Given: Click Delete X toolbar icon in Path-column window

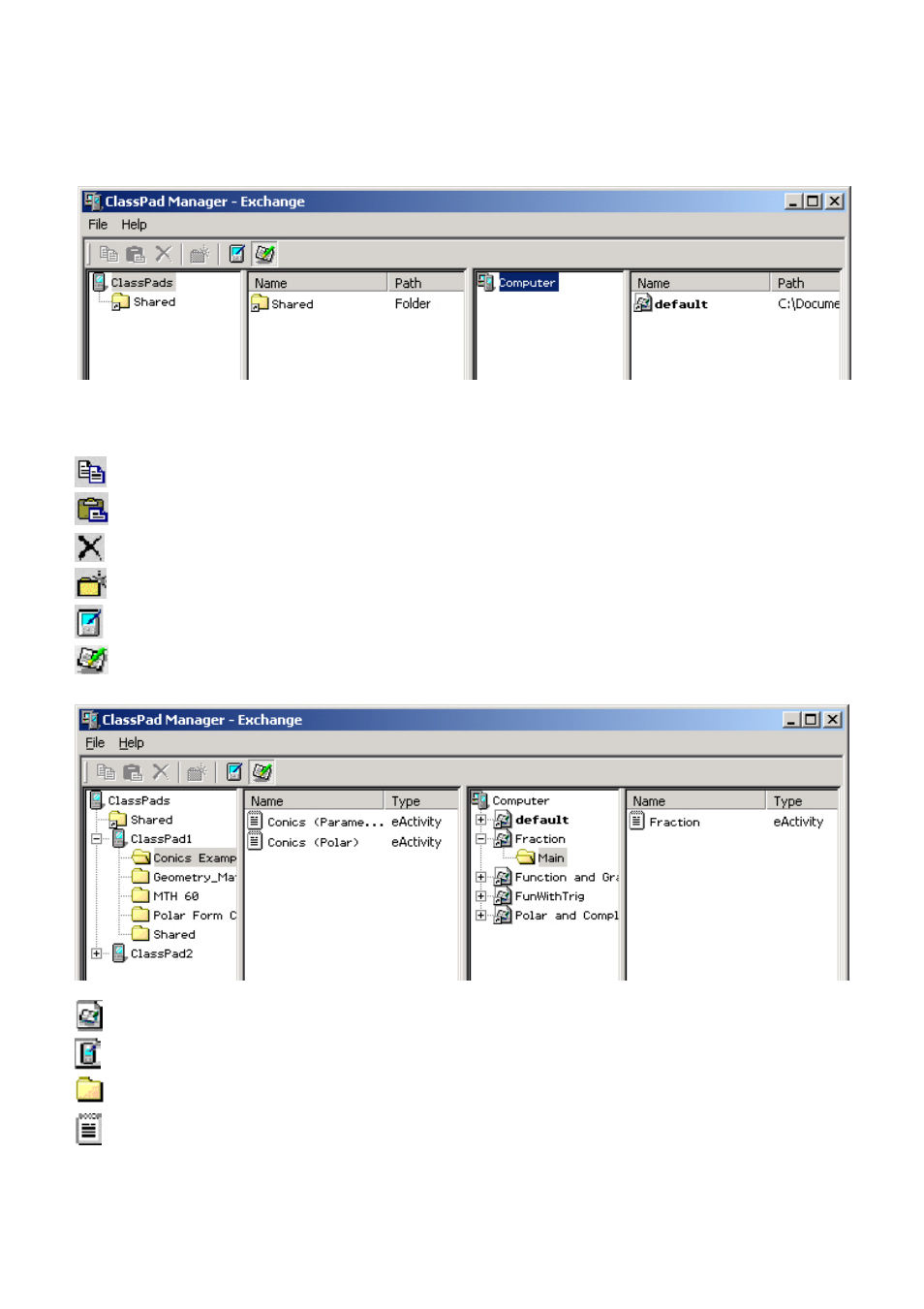Looking at the screenshot, I should tap(164, 254).
